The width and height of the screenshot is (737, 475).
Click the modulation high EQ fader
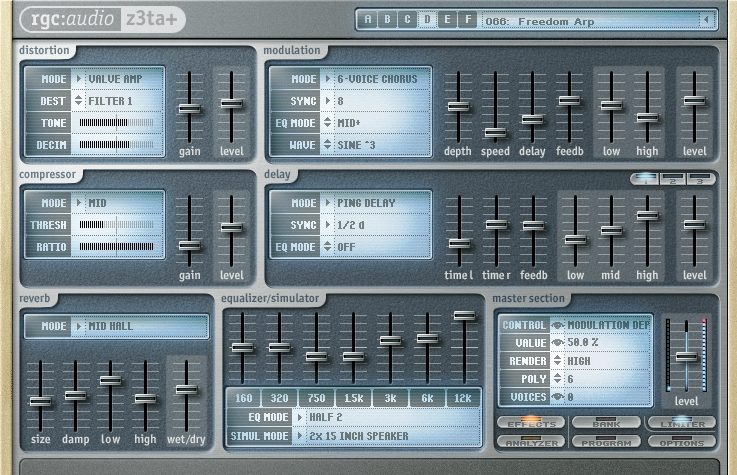pyautogui.click(x=647, y=117)
